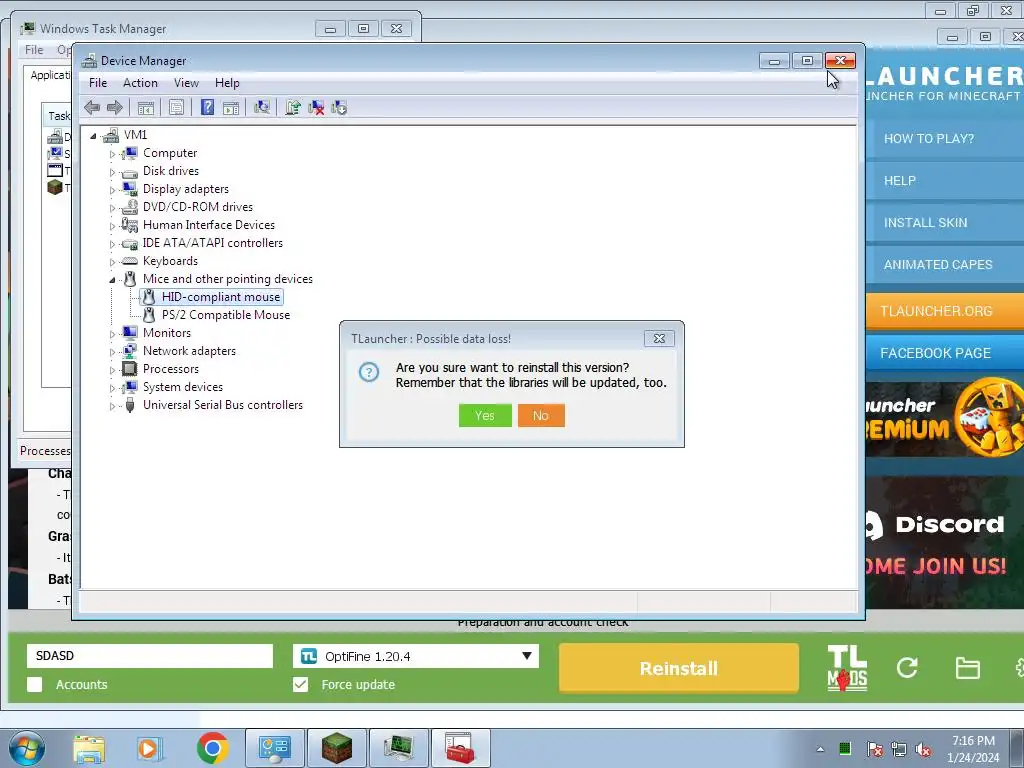Click the network tray icon
The width and height of the screenshot is (1024, 768).
(x=899, y=749)
